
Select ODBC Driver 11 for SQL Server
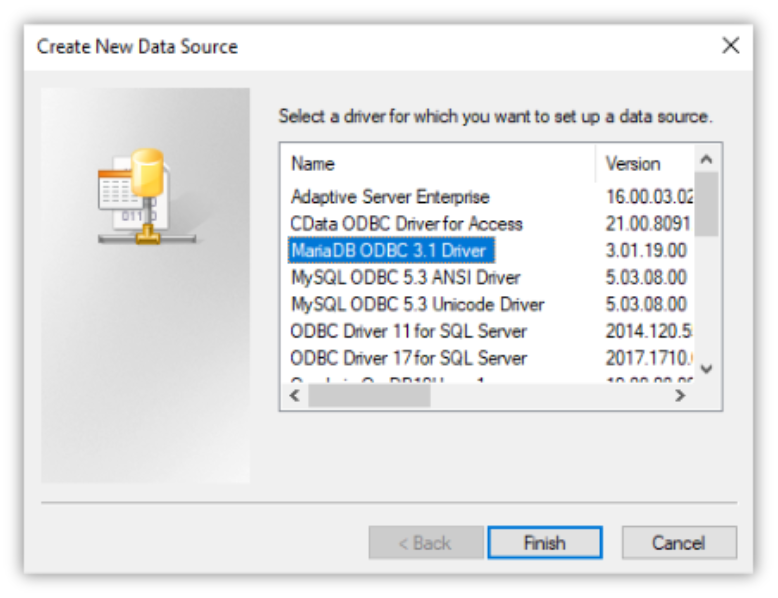click(x=408, y=331)
